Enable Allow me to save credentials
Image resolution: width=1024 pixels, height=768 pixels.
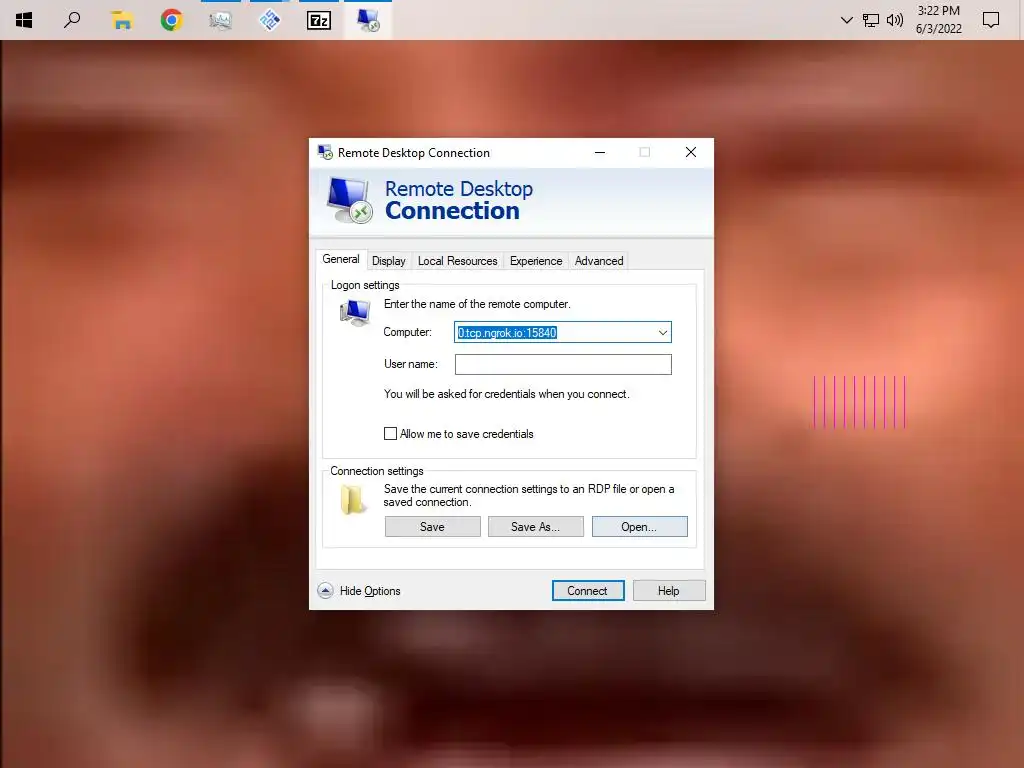coord(391,434)
